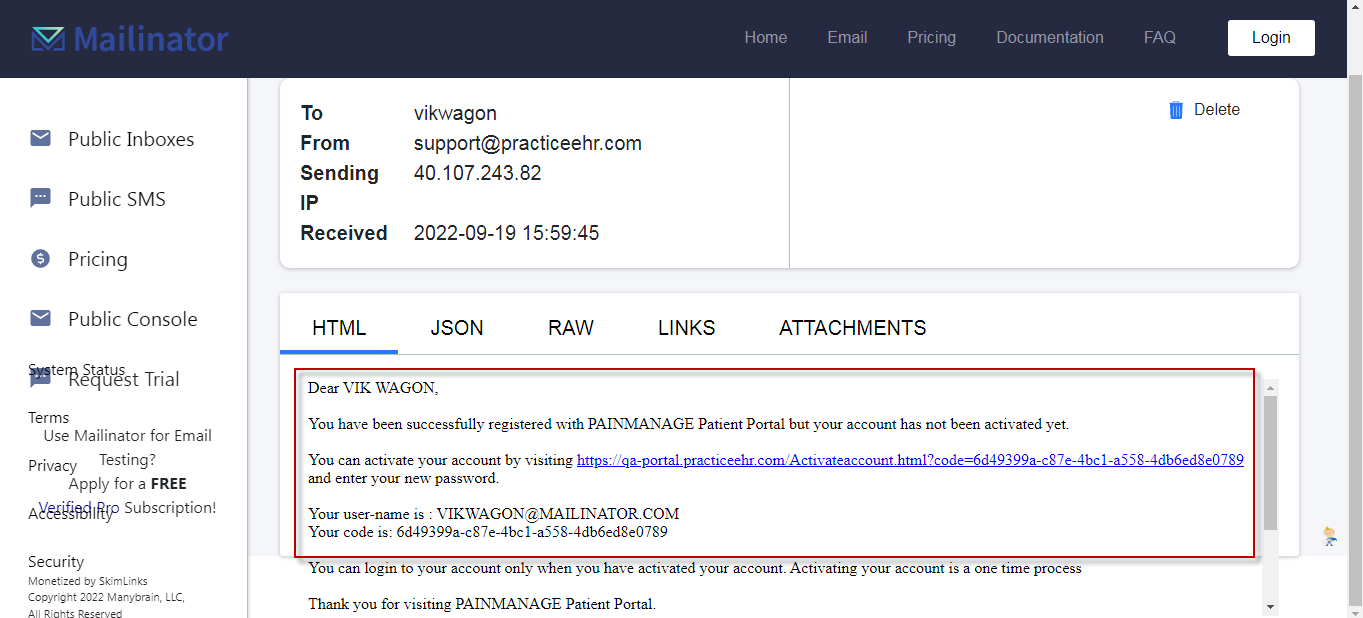Open Home in the top navigation
The height and width of the screenshot is (618, 1363).
tap(766, 37)
